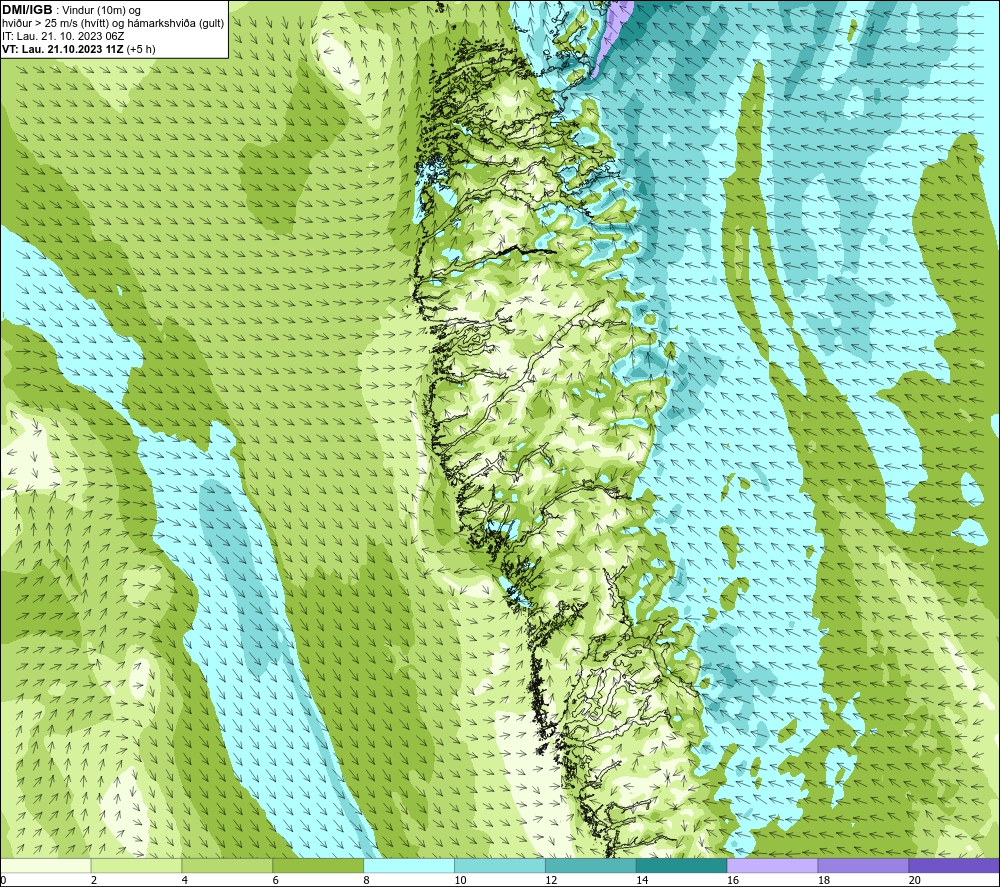The width and height of the screenshot is (1000, 887).
Task: Click the 10–12 m/s cyan legend swatch
Action: (x=500, y=865)
